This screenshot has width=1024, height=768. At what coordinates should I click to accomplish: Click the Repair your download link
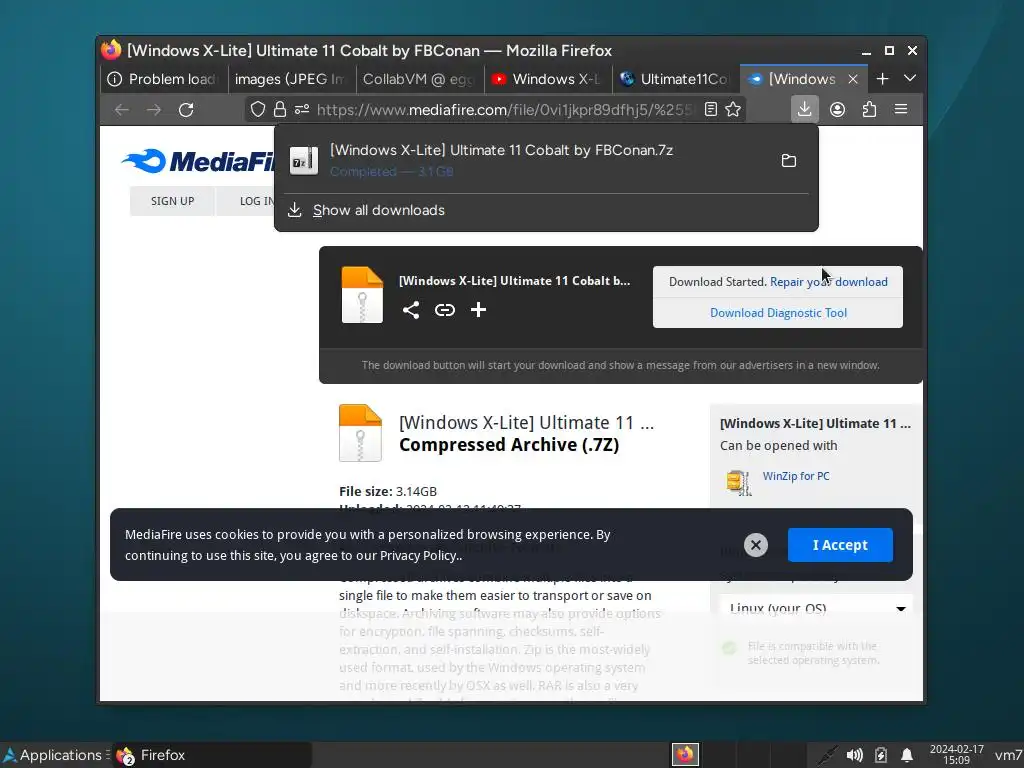(x=829, y=282)
